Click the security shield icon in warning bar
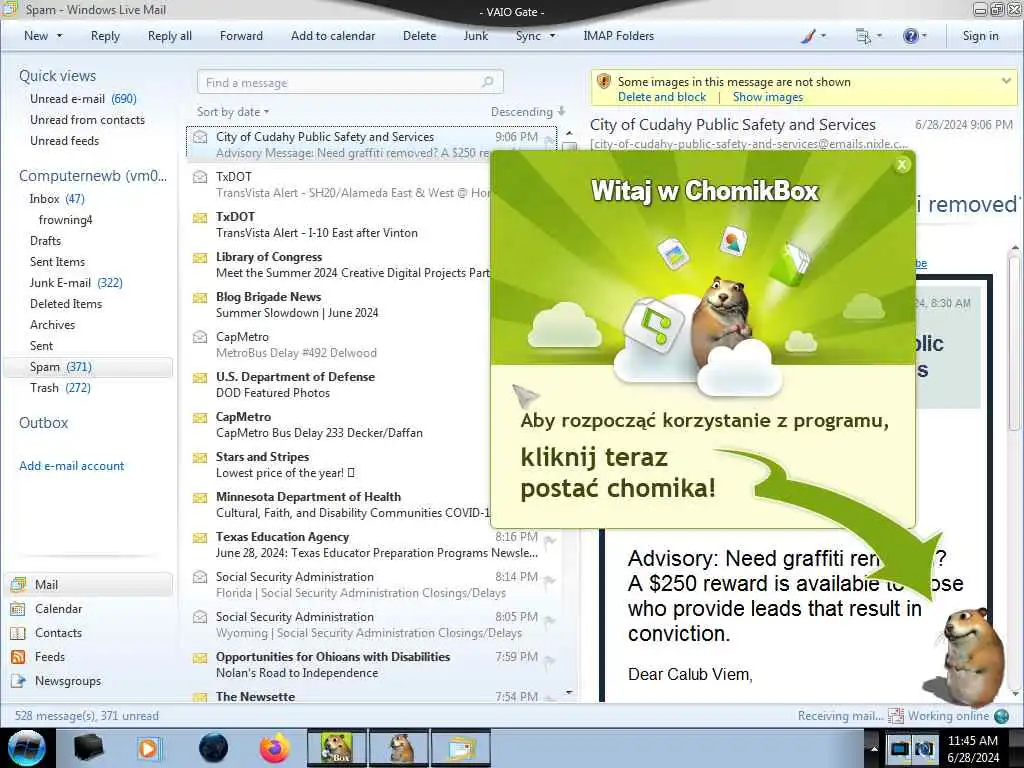 pos(603,82)
